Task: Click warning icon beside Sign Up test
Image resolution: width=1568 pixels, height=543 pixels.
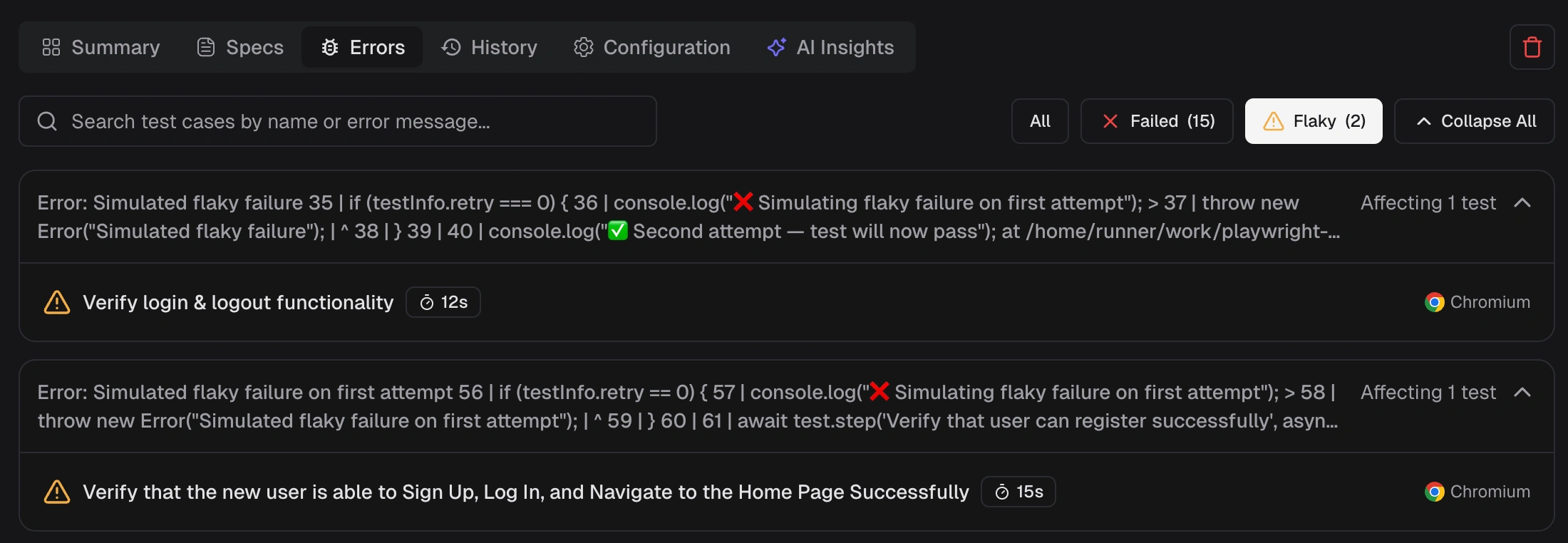Action: 57,492
